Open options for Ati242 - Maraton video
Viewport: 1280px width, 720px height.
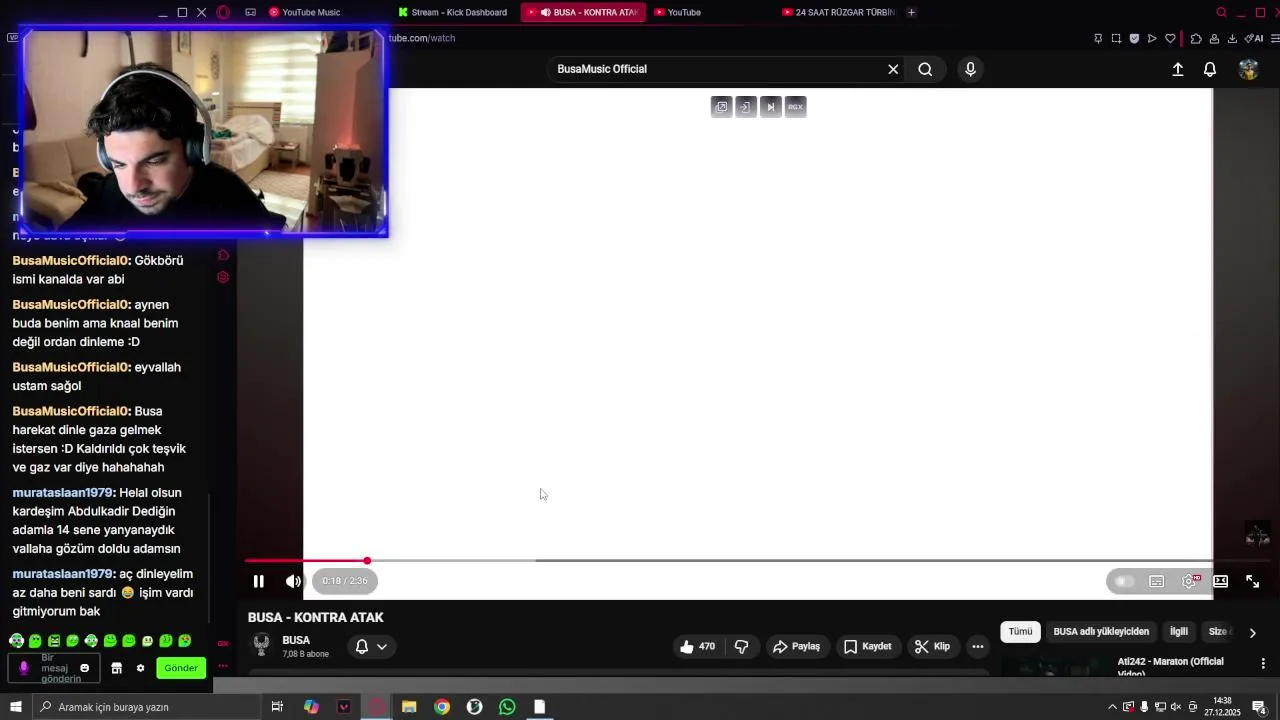[1263, 664]
